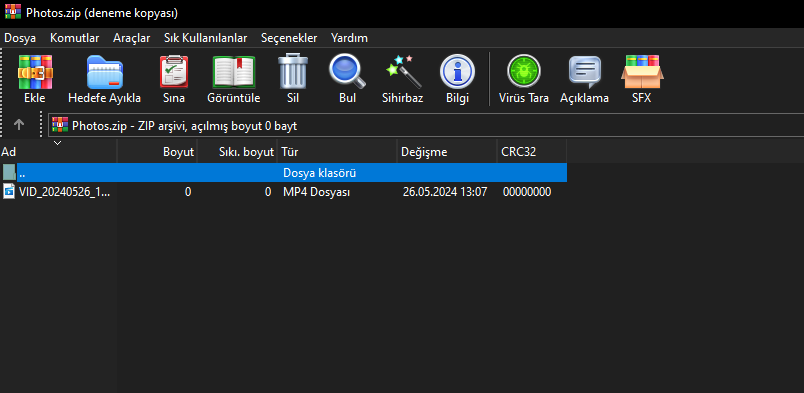Select the VID_20240526_1... file name
804x393 pixels.
pyautogui.click(x=64, y=192)
